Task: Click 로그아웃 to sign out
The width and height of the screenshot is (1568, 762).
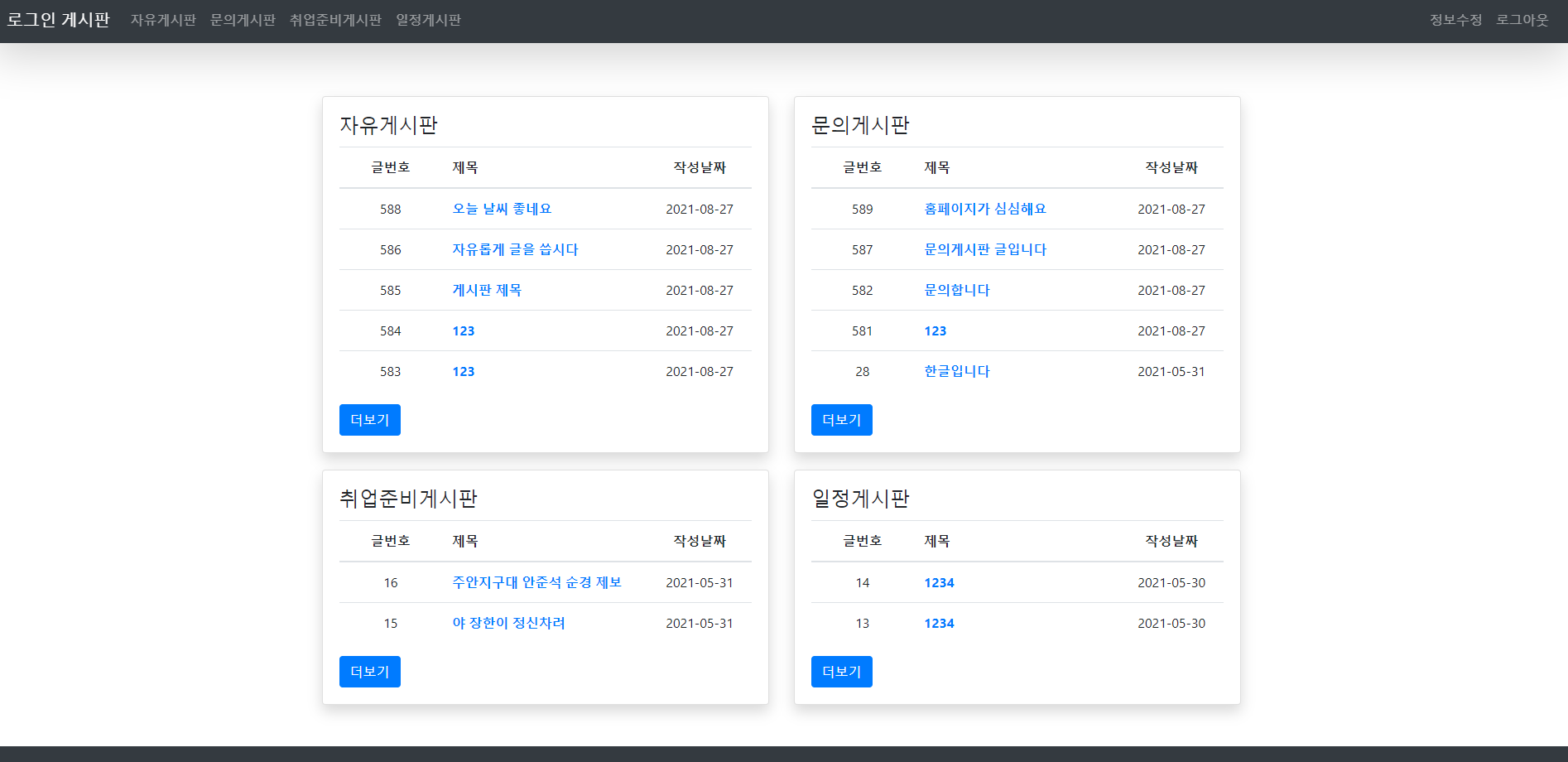Action: coord(1522,20)
